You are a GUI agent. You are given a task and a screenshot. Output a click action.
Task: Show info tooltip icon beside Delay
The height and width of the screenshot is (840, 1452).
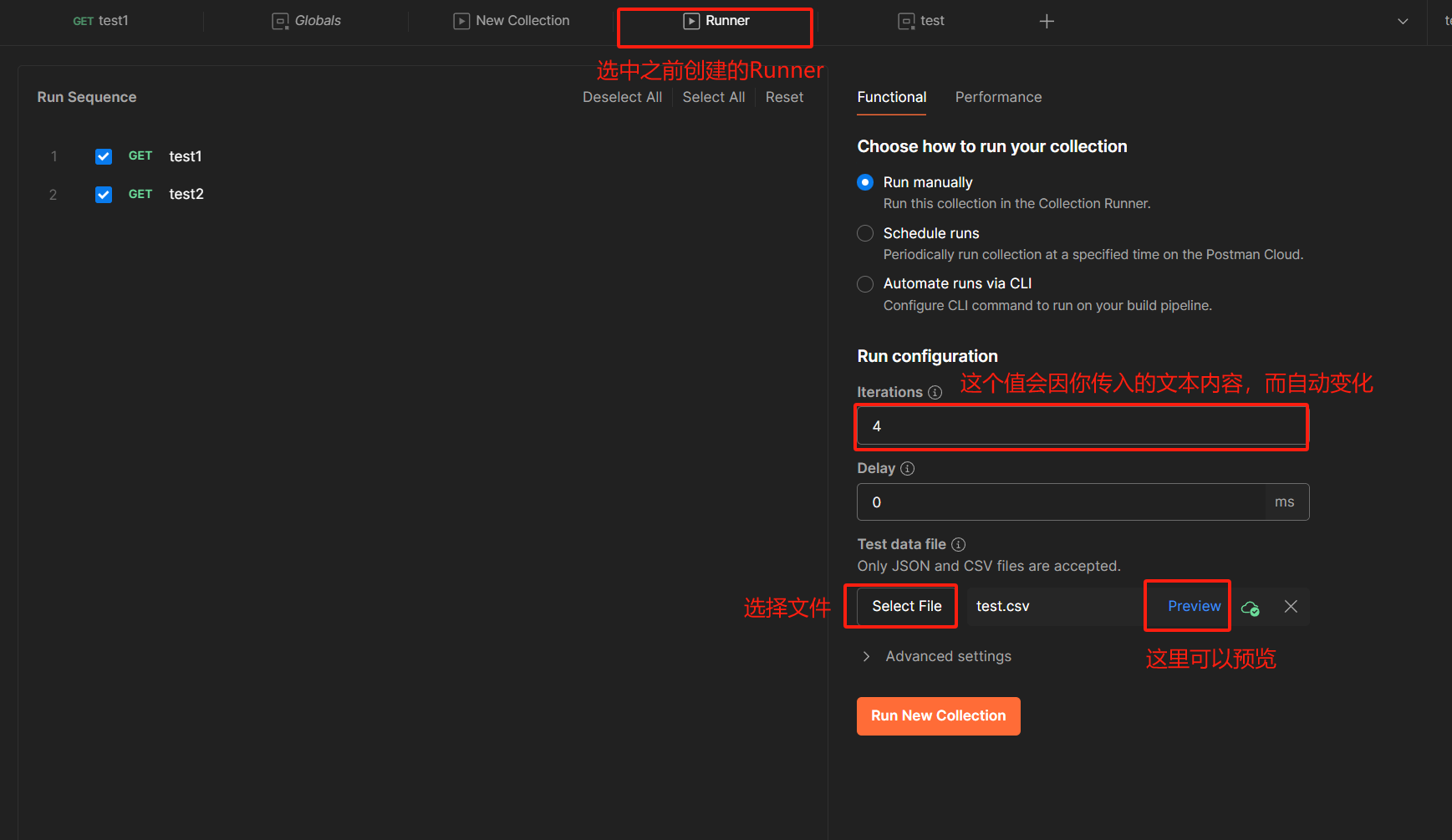pyautogui.click(x=908, y=468)
